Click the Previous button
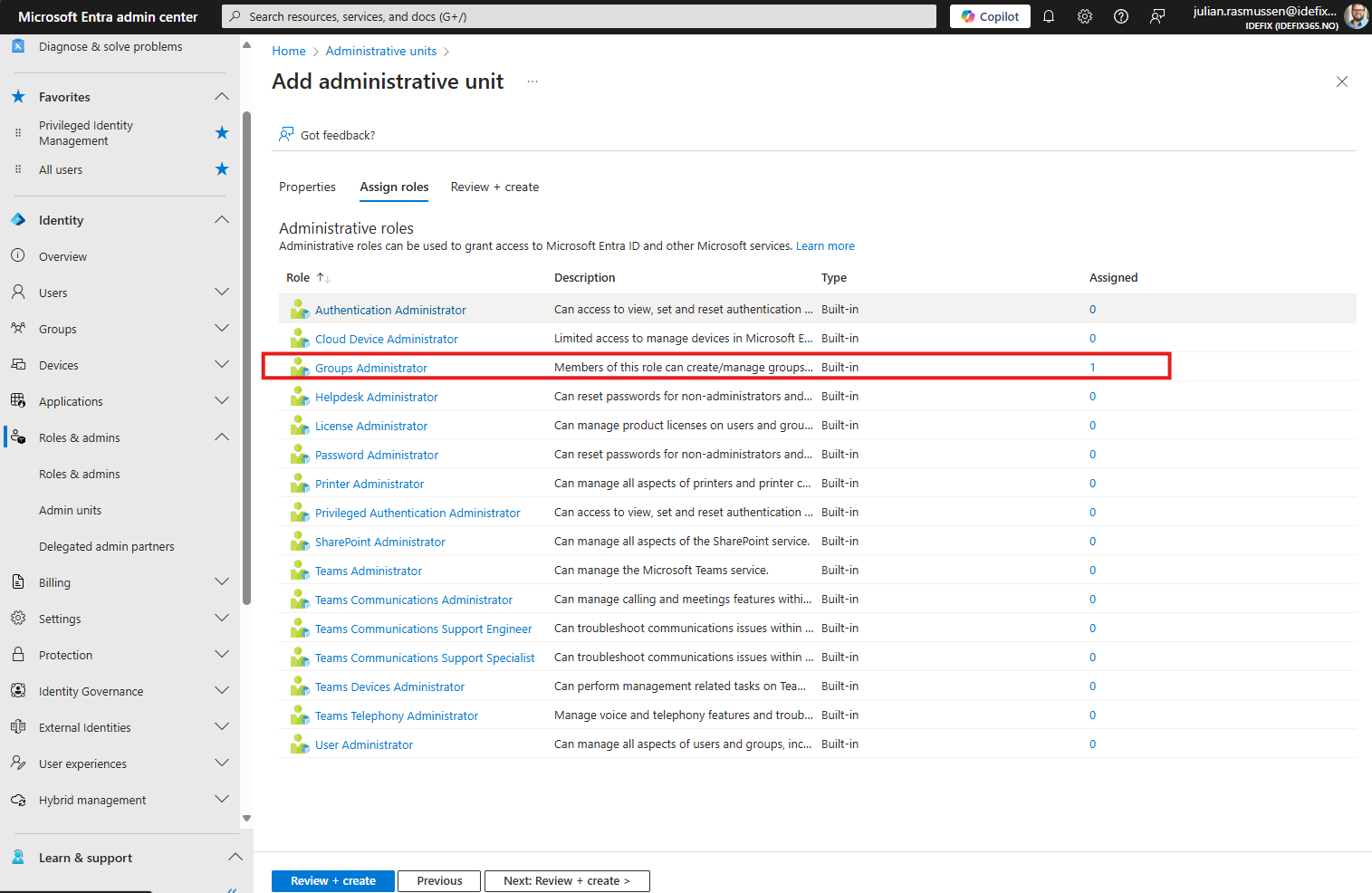1372x893 pixels. [x=438, y=880]
